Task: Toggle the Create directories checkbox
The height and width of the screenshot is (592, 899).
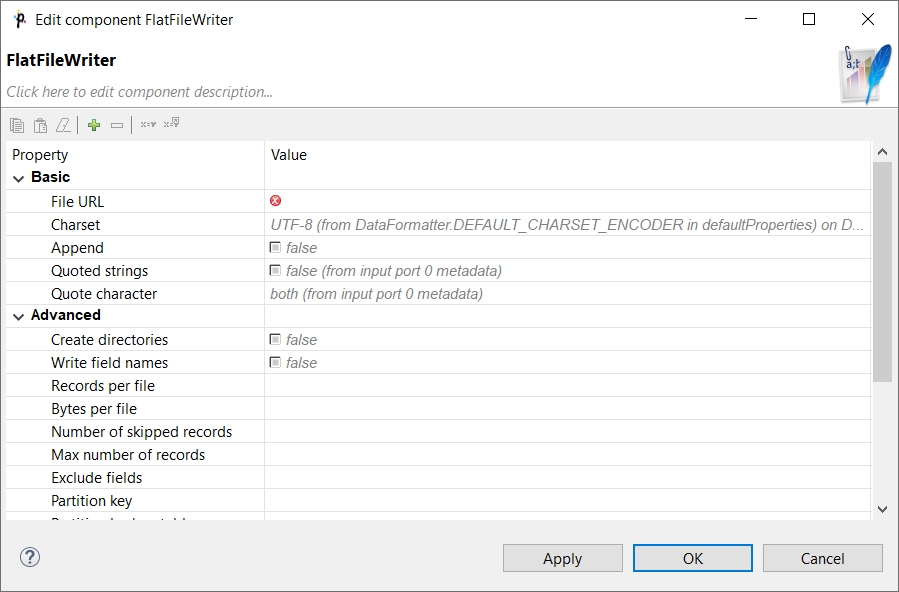Action: (x=275, y=339)
